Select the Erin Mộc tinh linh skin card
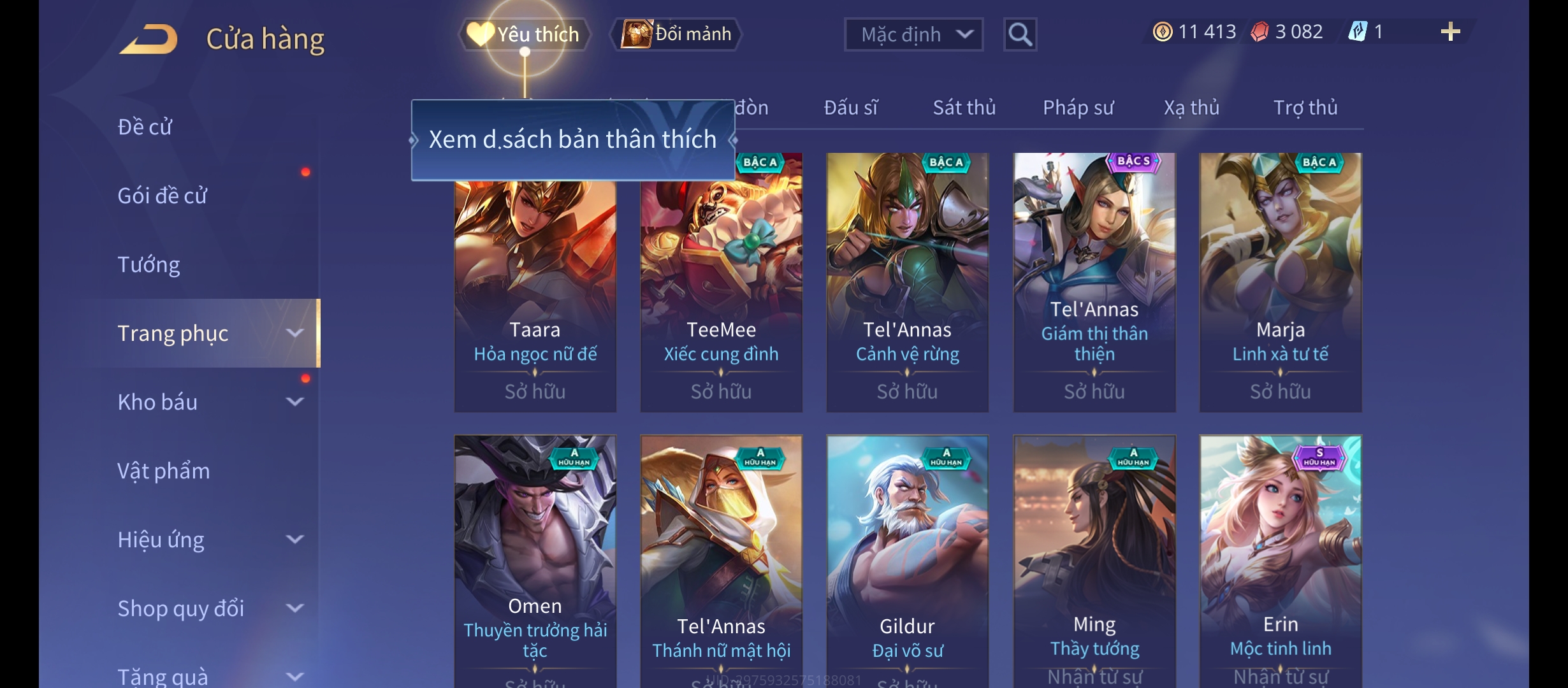Screen dimensions: 1568x688 pos(1281,562)
